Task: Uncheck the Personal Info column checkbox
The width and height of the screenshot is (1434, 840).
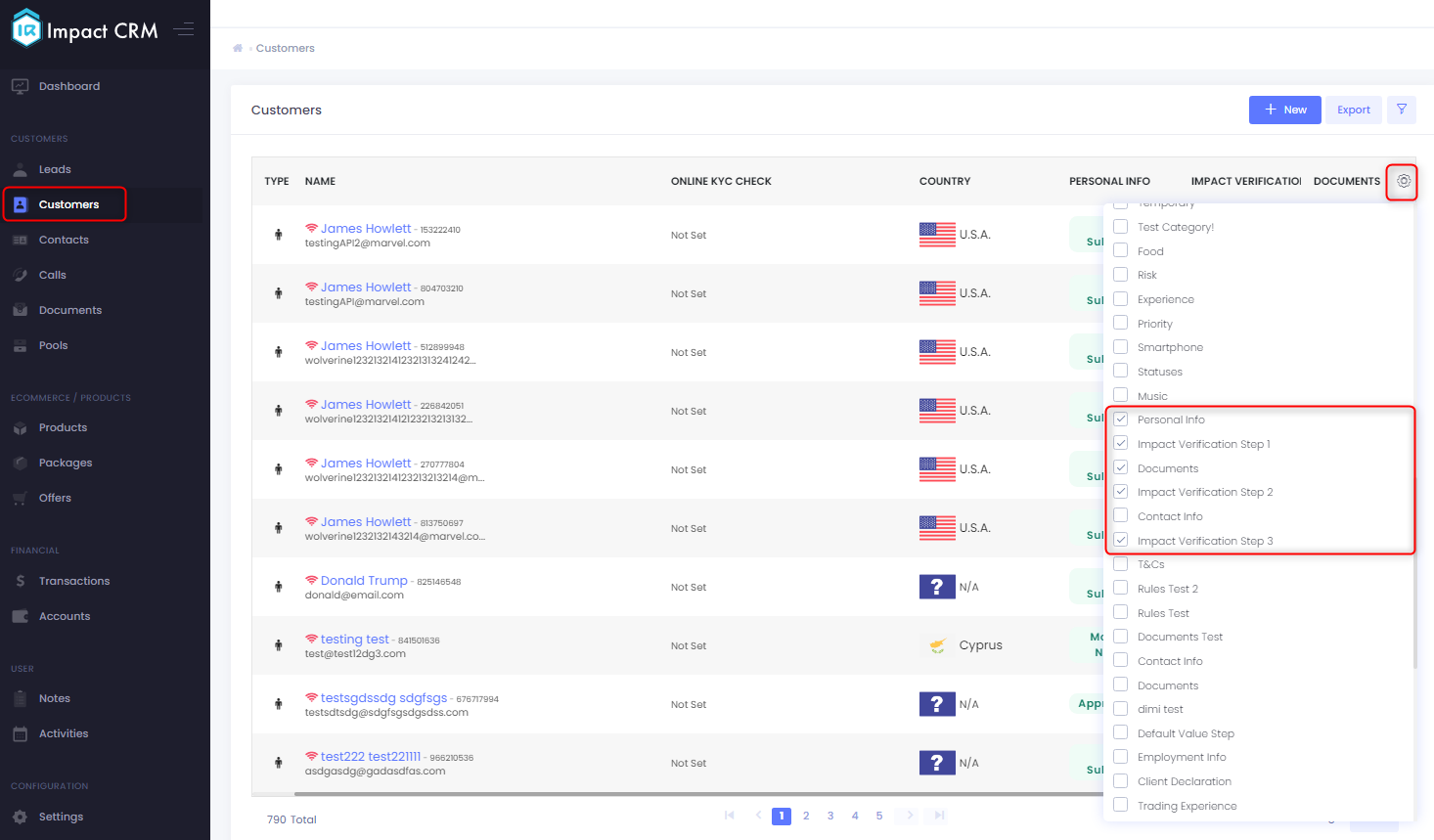Action: [x=1121, y=420]
